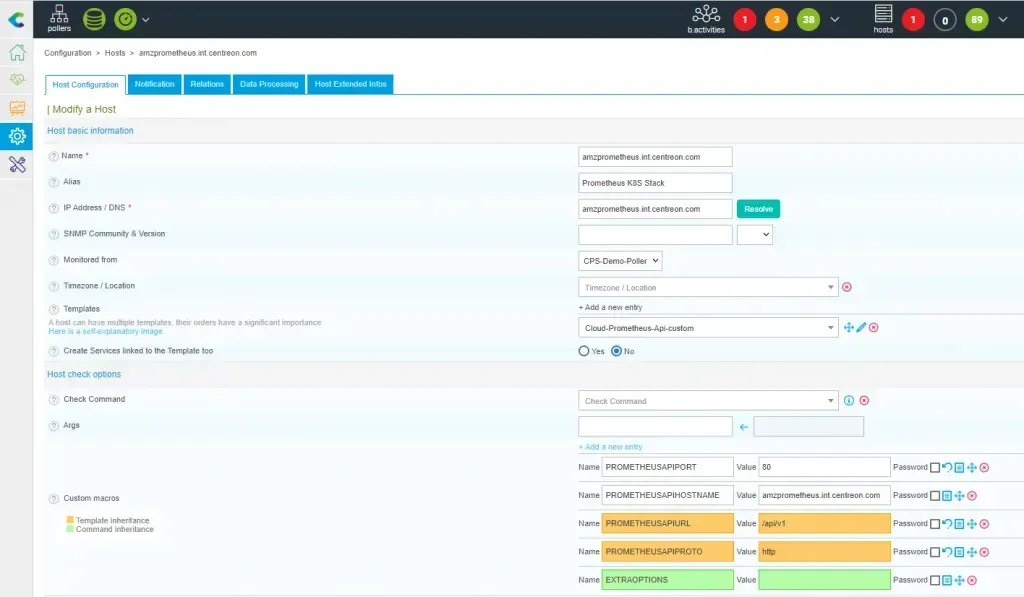Click Add a new entry under Templates
Viewport: 1024px width, 597px height.
[x=611, y=308]
